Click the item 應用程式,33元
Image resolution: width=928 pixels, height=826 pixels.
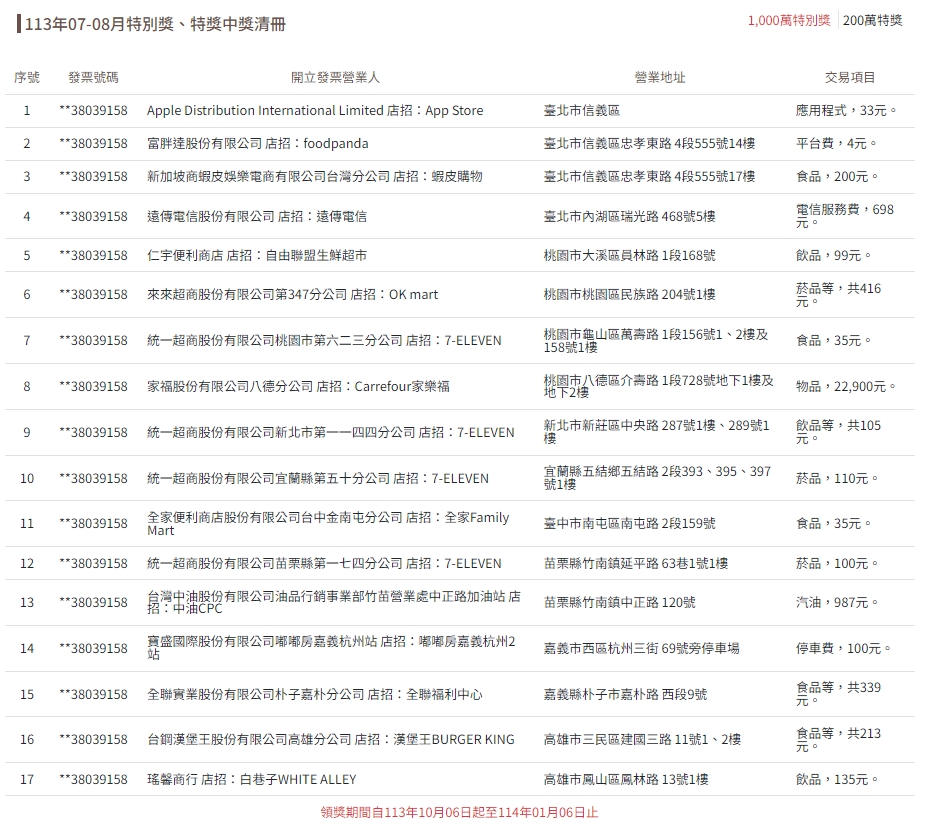coord(846,111)
